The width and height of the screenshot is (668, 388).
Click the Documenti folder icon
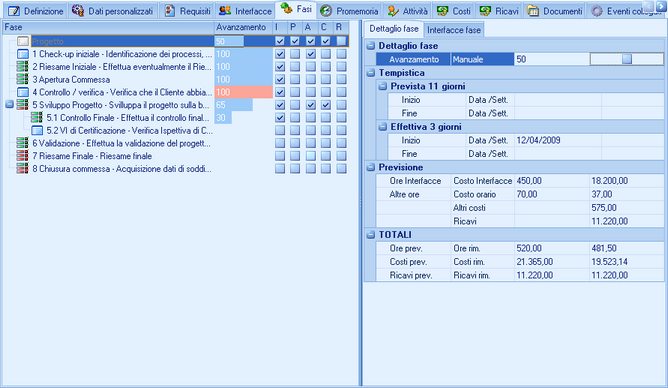533,11
